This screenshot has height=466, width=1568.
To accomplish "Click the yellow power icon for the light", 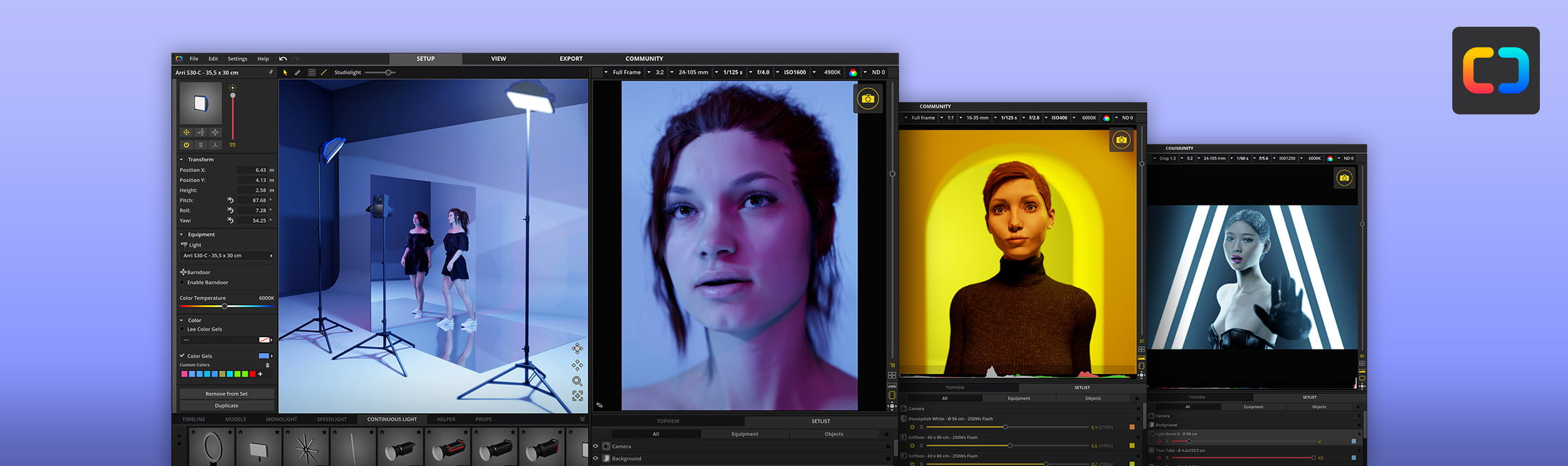I will (x=186, y=145).
